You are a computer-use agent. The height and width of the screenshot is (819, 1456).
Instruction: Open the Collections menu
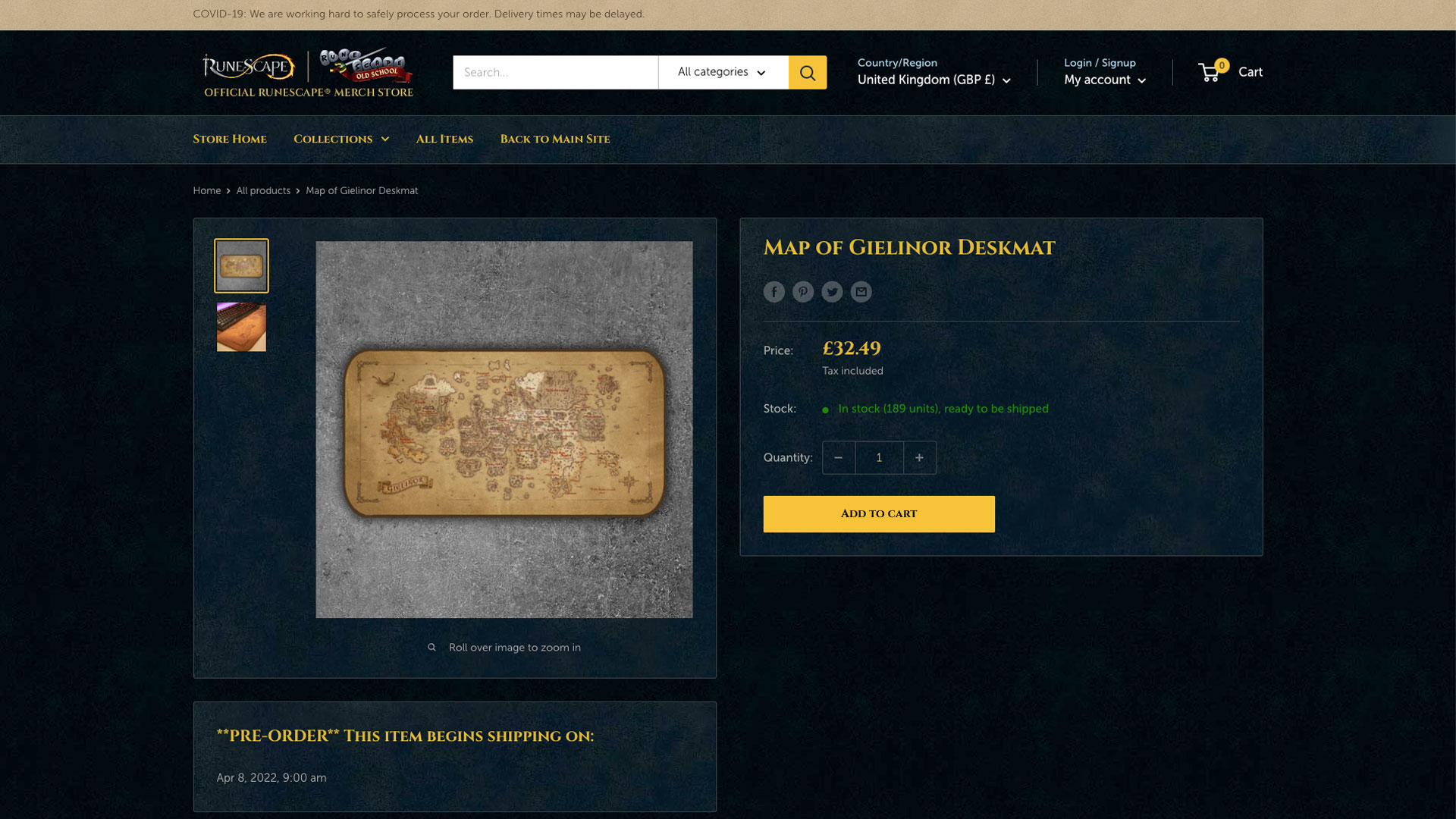[x=341, y=140]
